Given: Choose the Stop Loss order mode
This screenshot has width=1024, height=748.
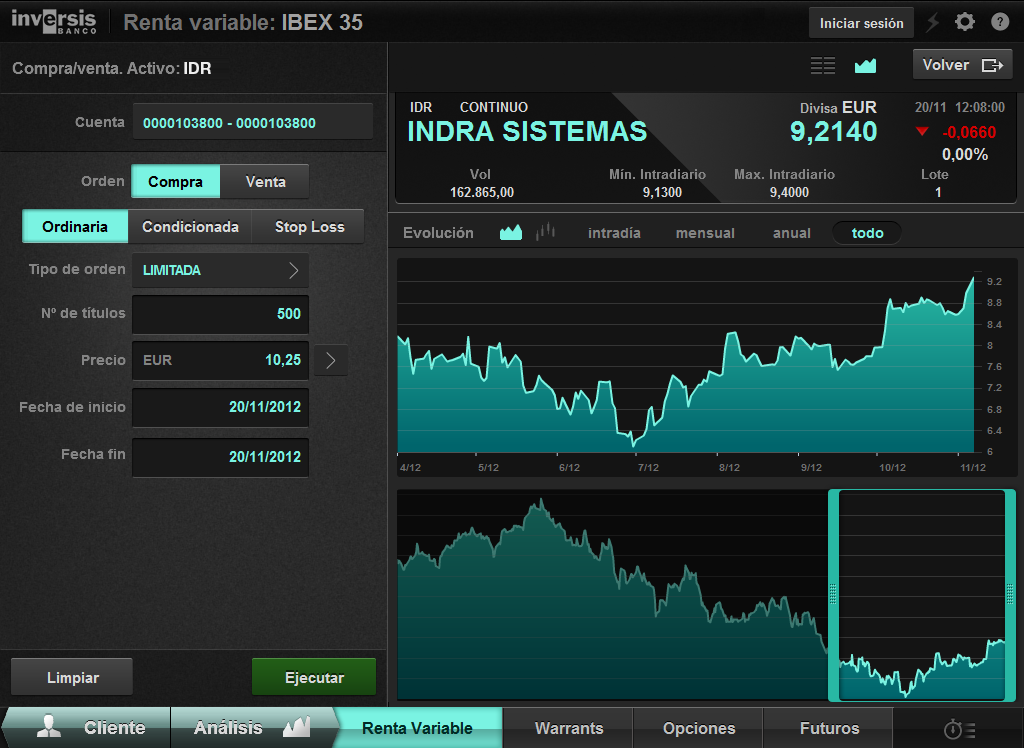Looking at the screenshot, I should coord(309,227).
